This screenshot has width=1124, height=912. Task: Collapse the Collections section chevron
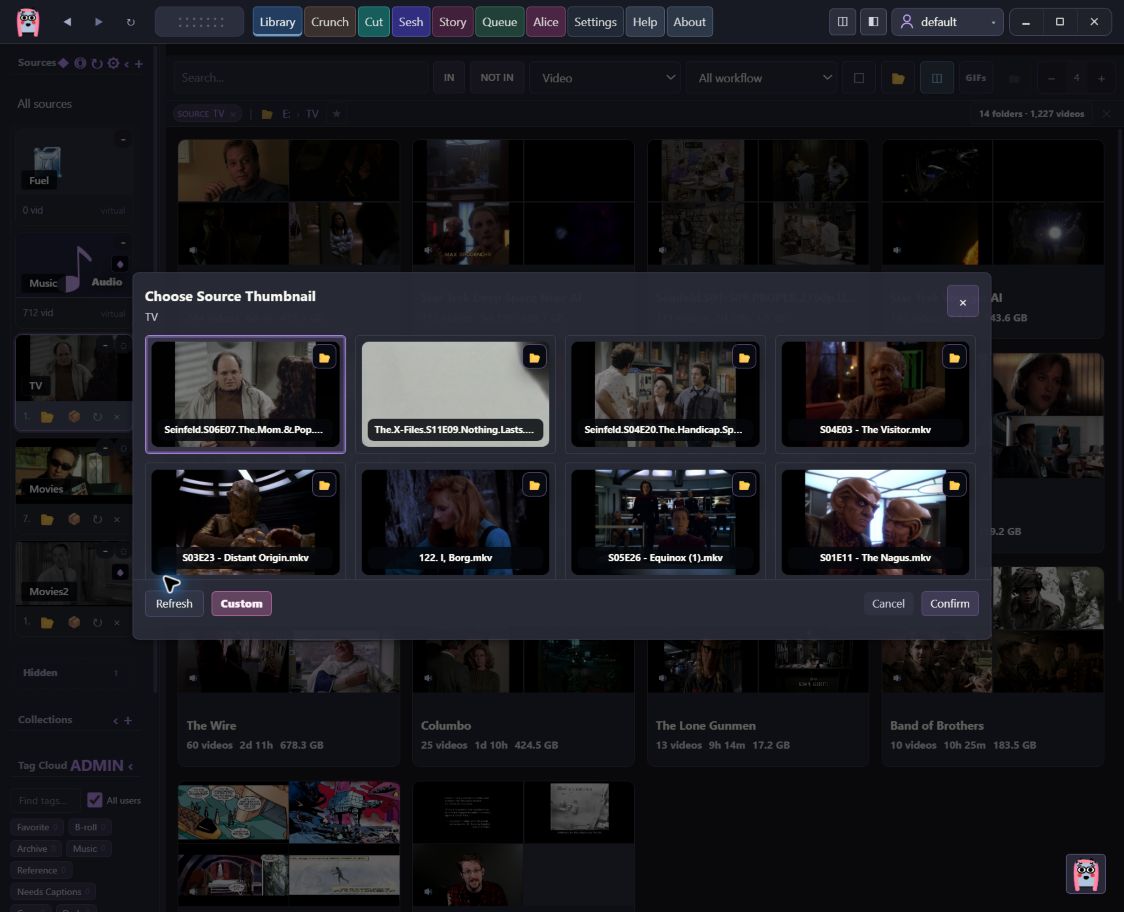click(115, 721)
